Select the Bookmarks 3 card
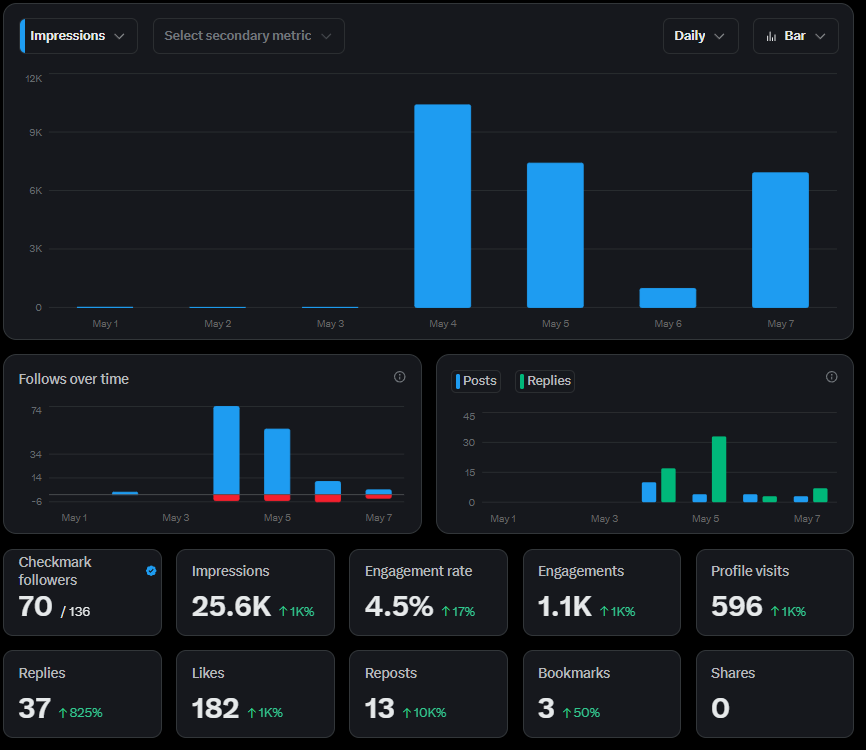The image size is (866, 750). pos(601,694)
